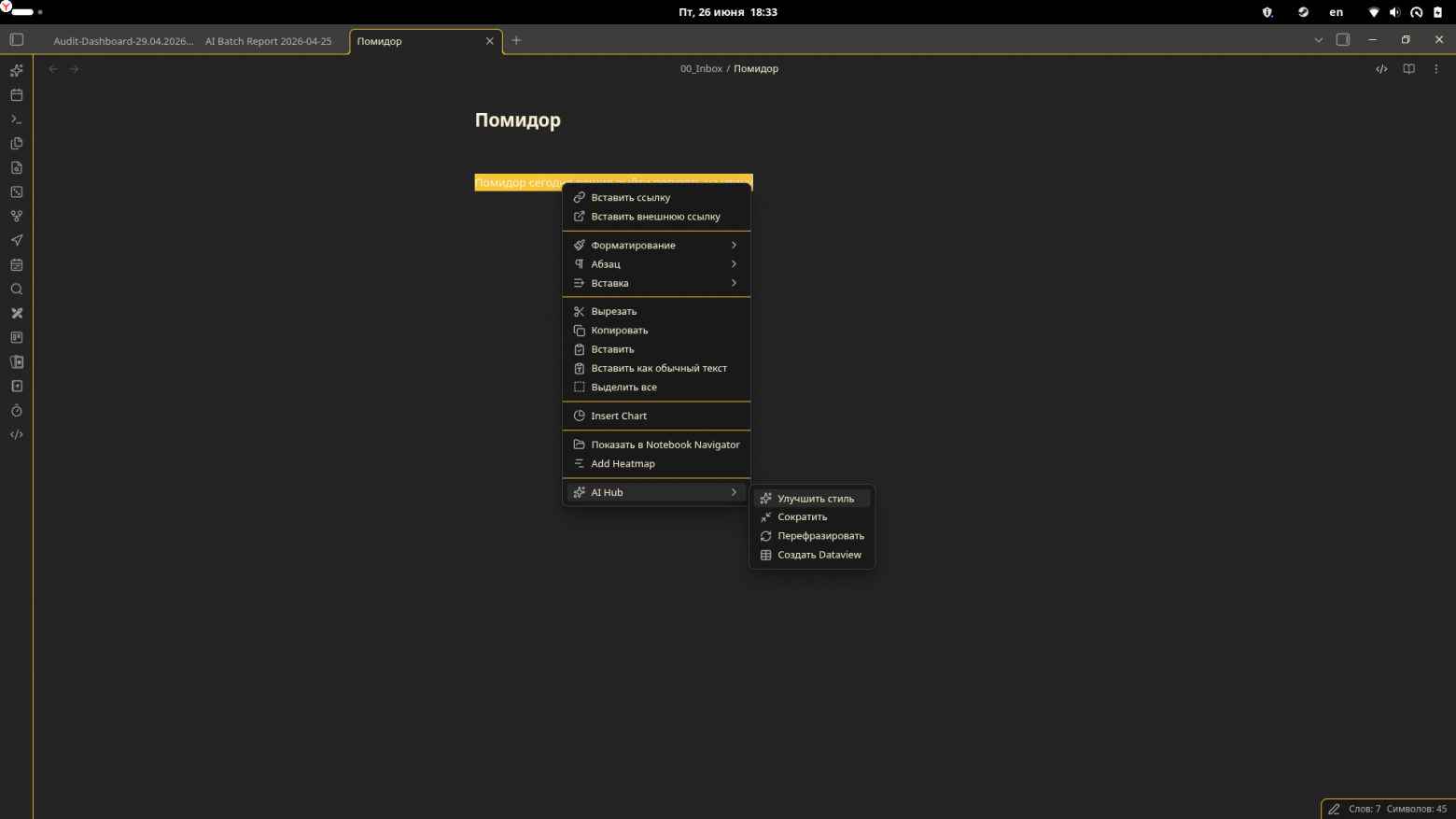This screenshot has width=1456, height=819.
Task: Select Вырезать from the context menu
Action: click(656, 312)
